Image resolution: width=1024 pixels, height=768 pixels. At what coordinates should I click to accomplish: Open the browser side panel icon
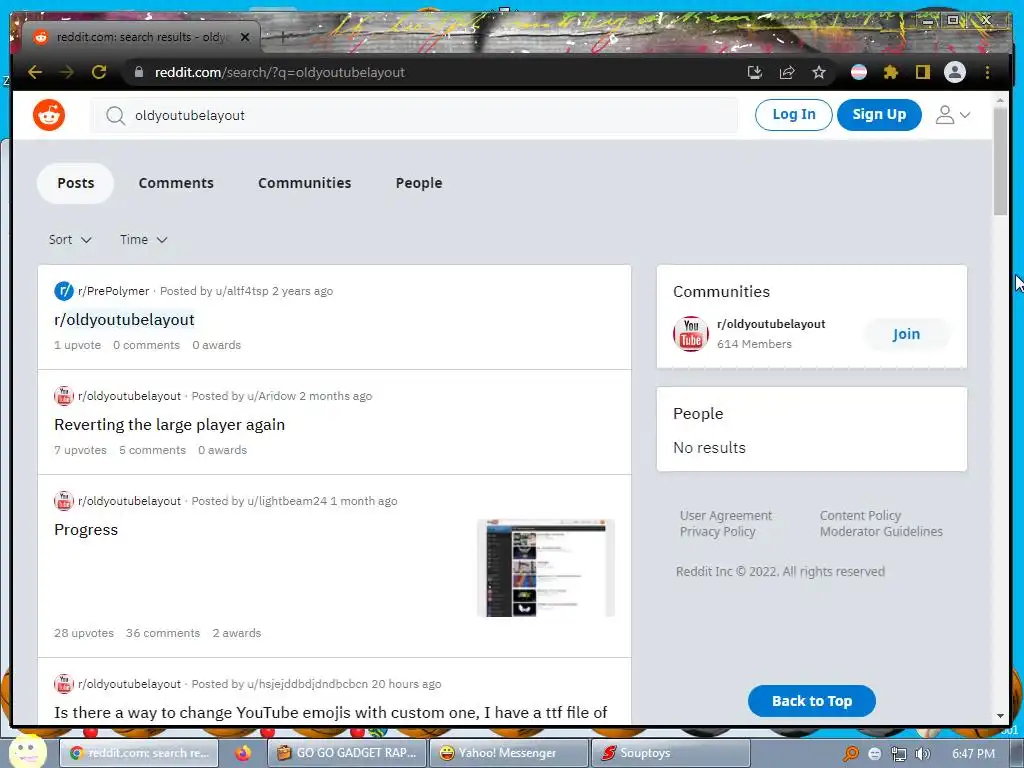point(922,72)
